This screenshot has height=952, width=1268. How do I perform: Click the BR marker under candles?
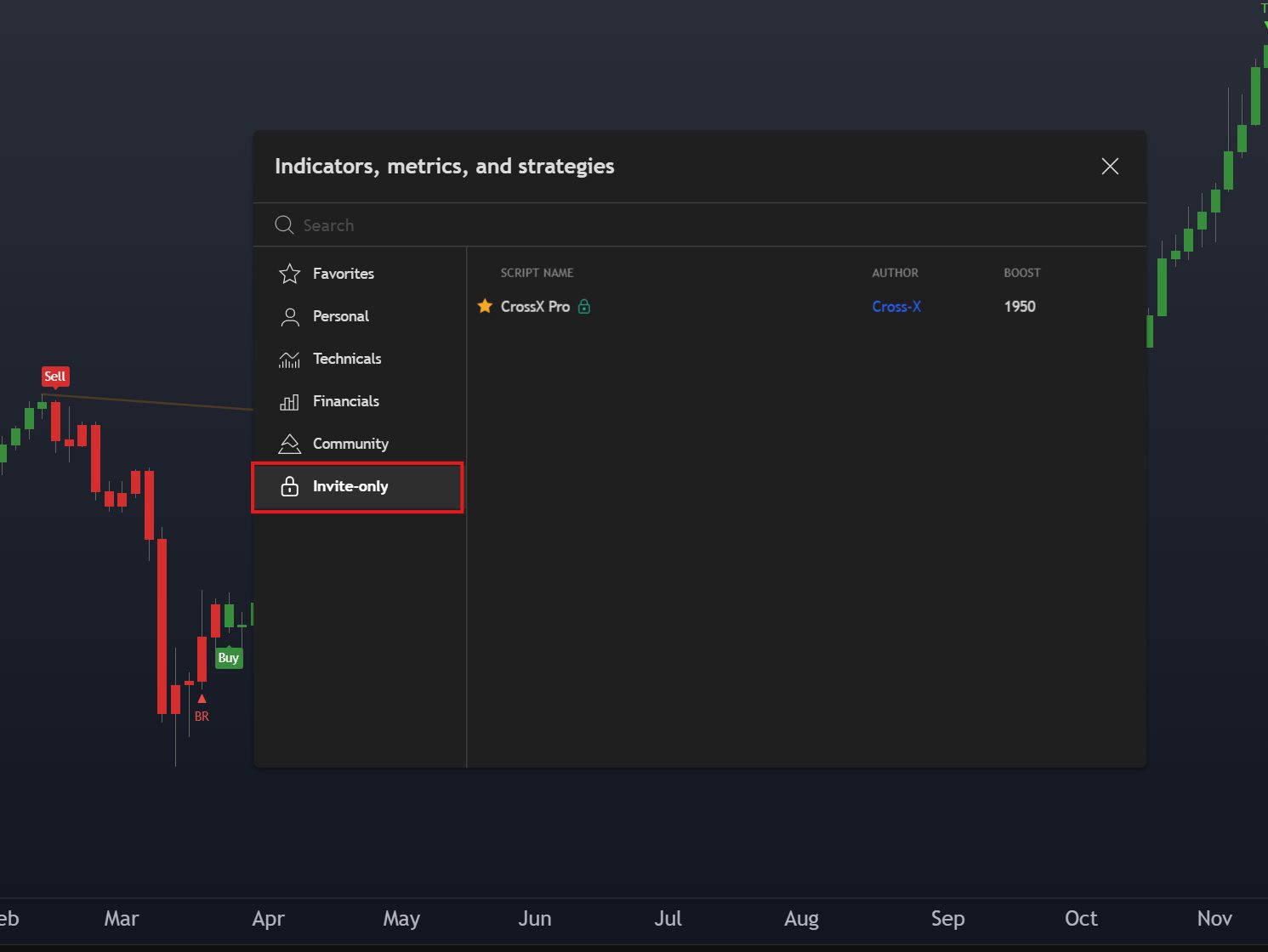pos(202,716)
